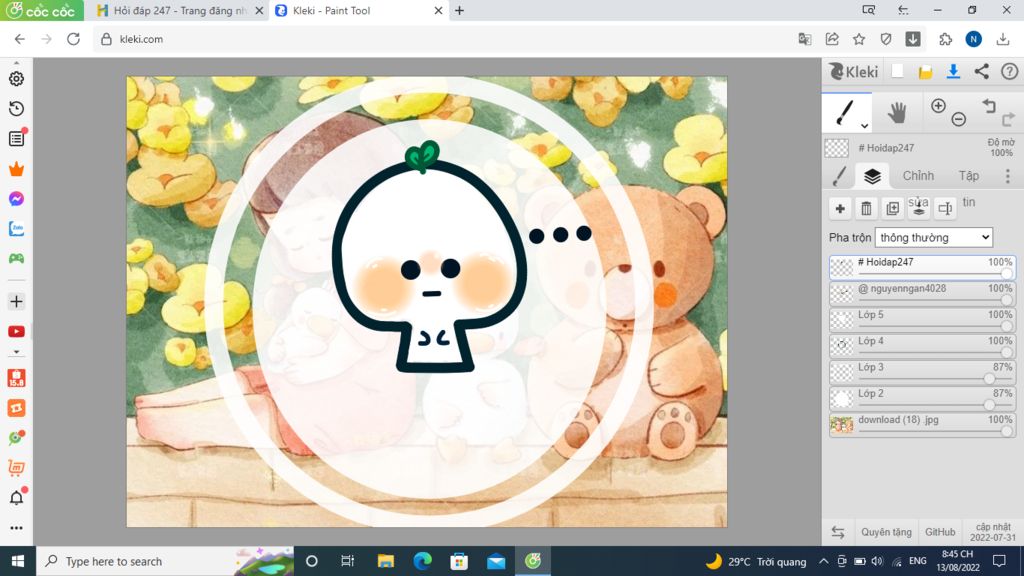Open the GitHub link
The height and width of the screenshot is (576, 1024).
[x=940, y=532]
